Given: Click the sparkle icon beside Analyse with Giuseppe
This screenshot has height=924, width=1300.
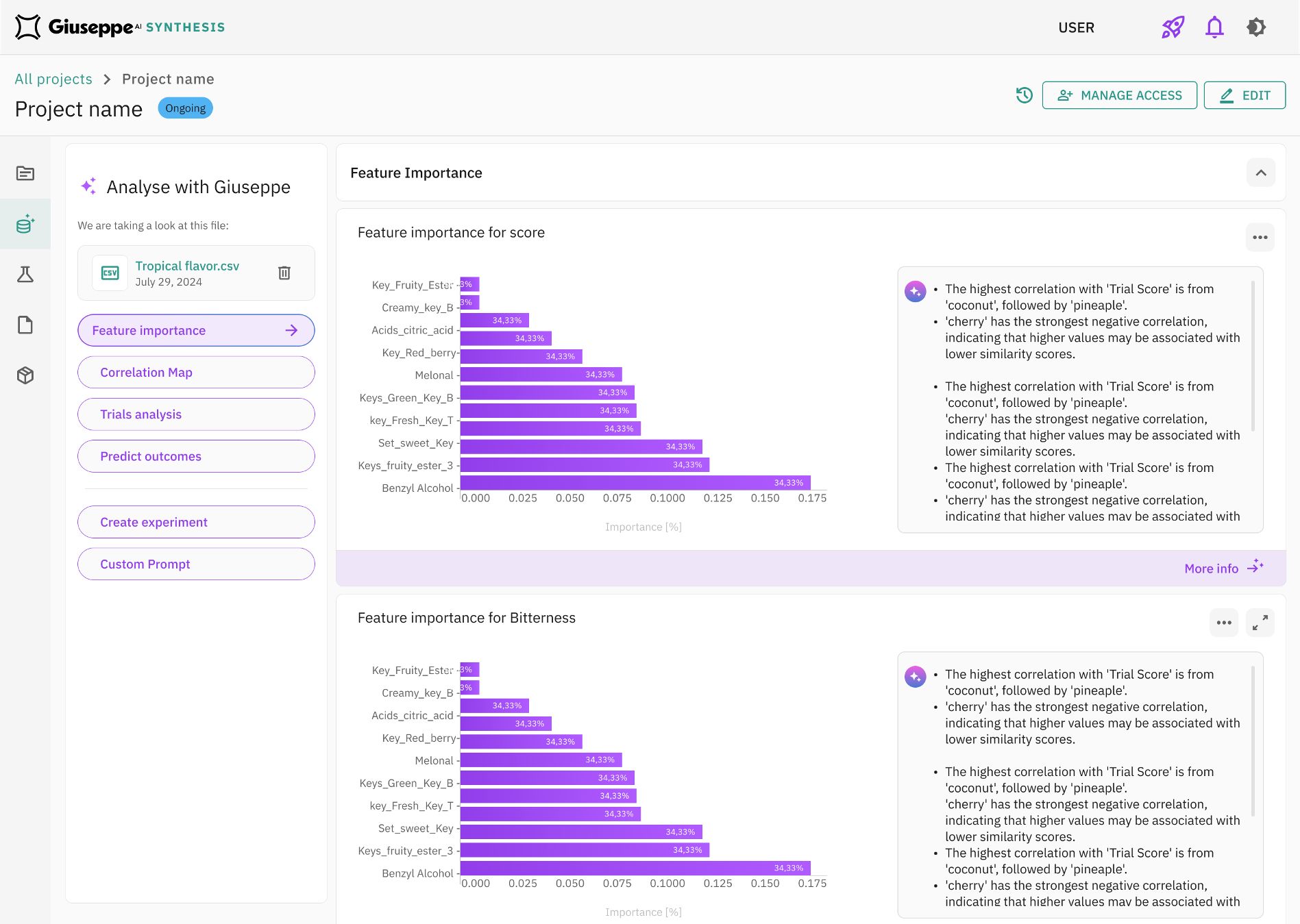Looking at the screenshot, I should (89, 186).
